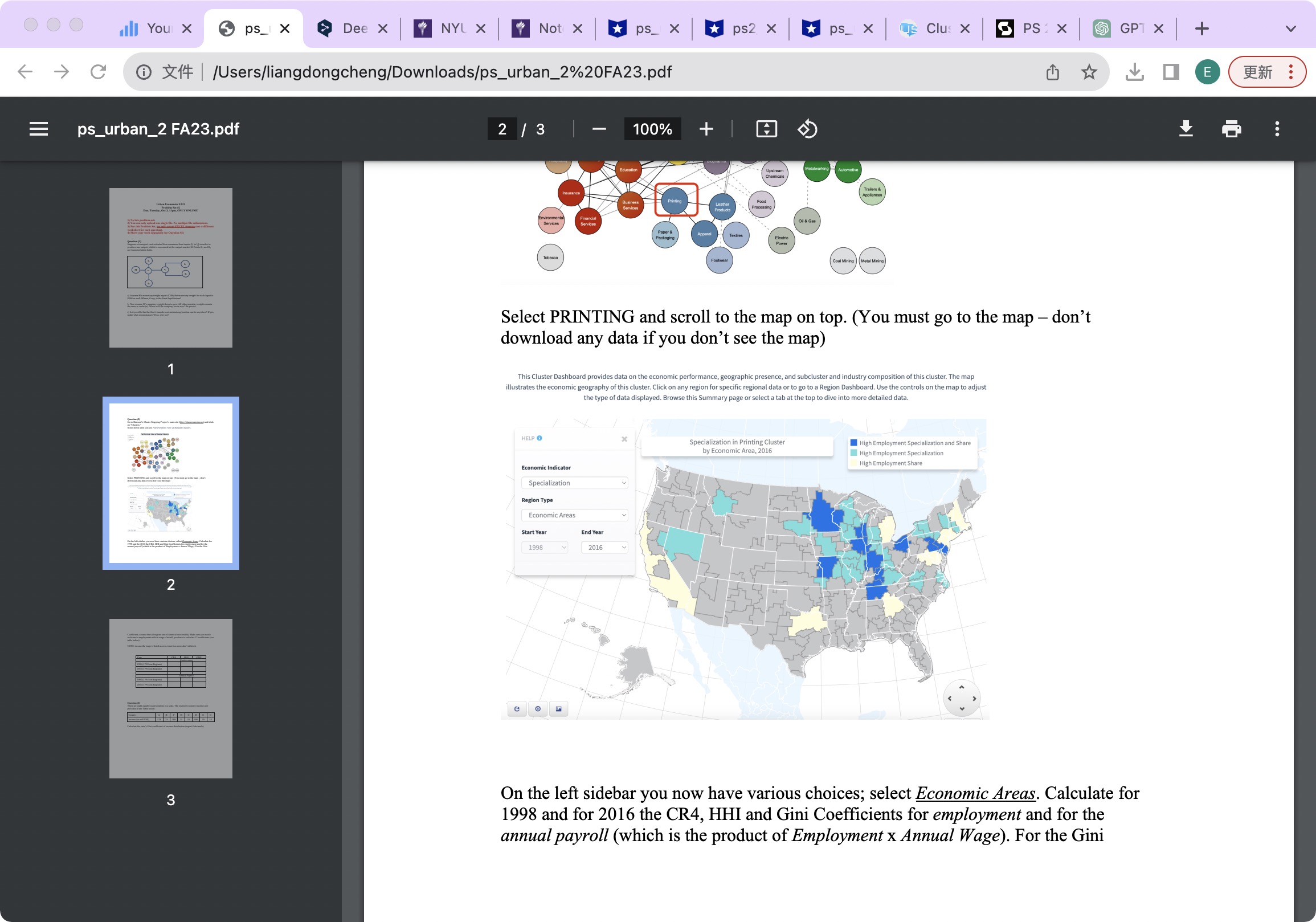Click the Economic Areas underlined text
Viewport: 1316px width, 922px height.
tap(975, 793)
